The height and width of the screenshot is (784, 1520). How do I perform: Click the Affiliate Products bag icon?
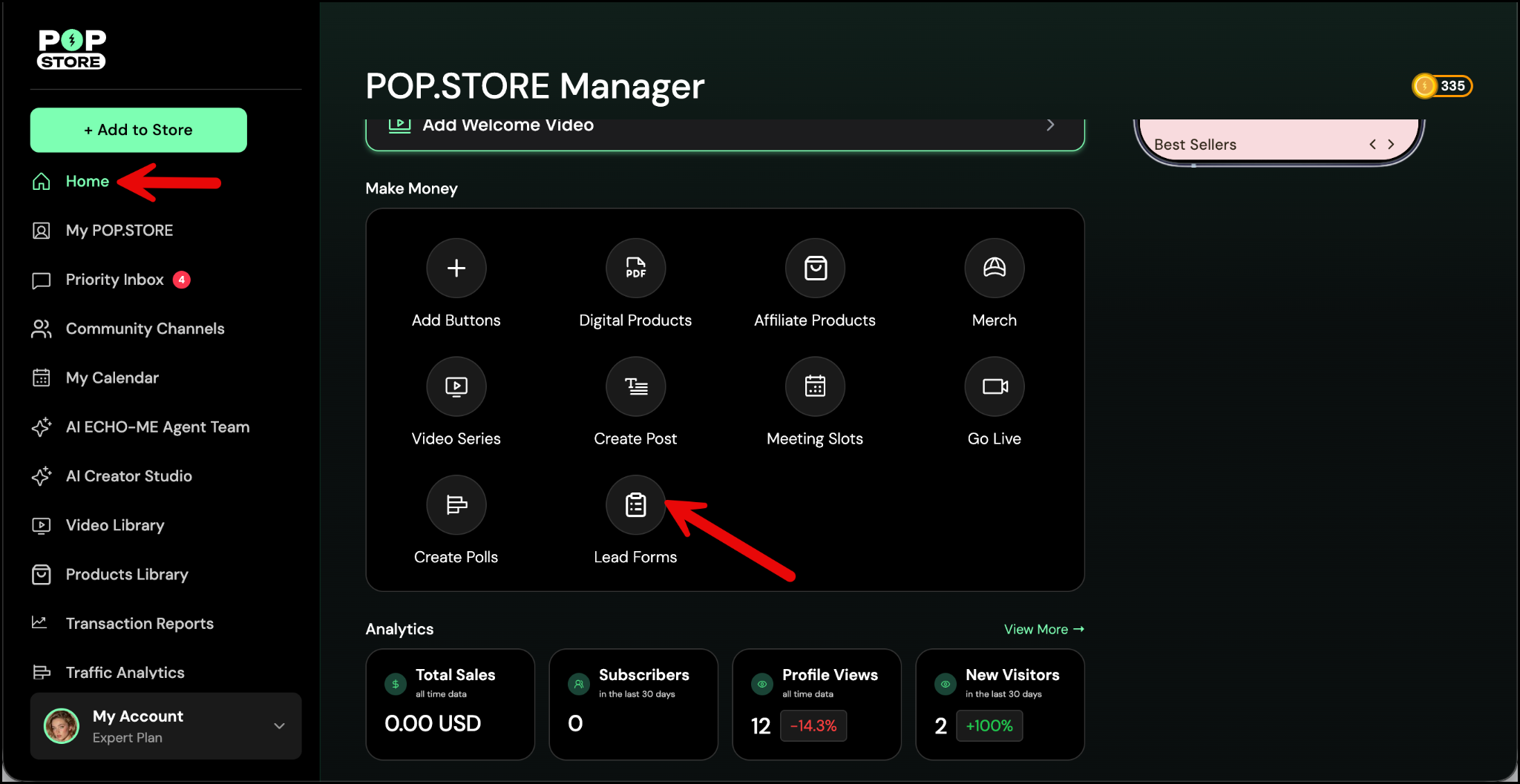[x=815, y=268]
